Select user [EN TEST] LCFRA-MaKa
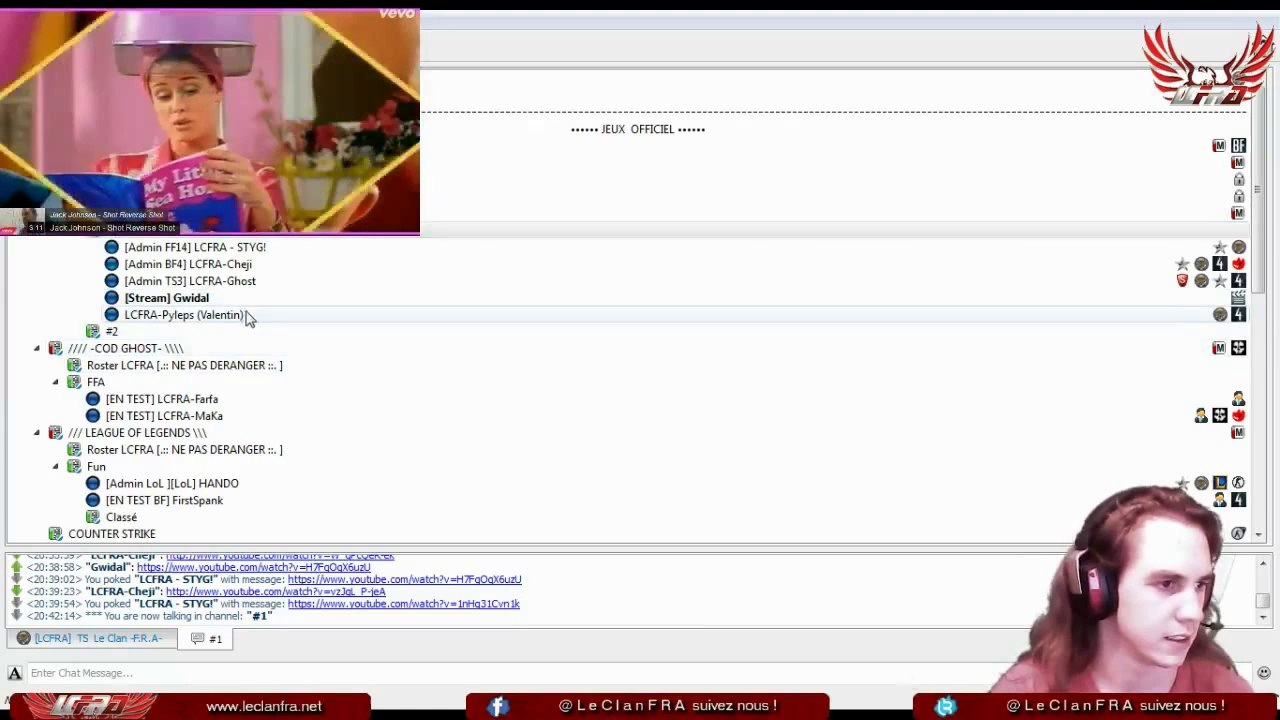Image resolution: width=1280 pixels, height=720 pixels. 164,416
